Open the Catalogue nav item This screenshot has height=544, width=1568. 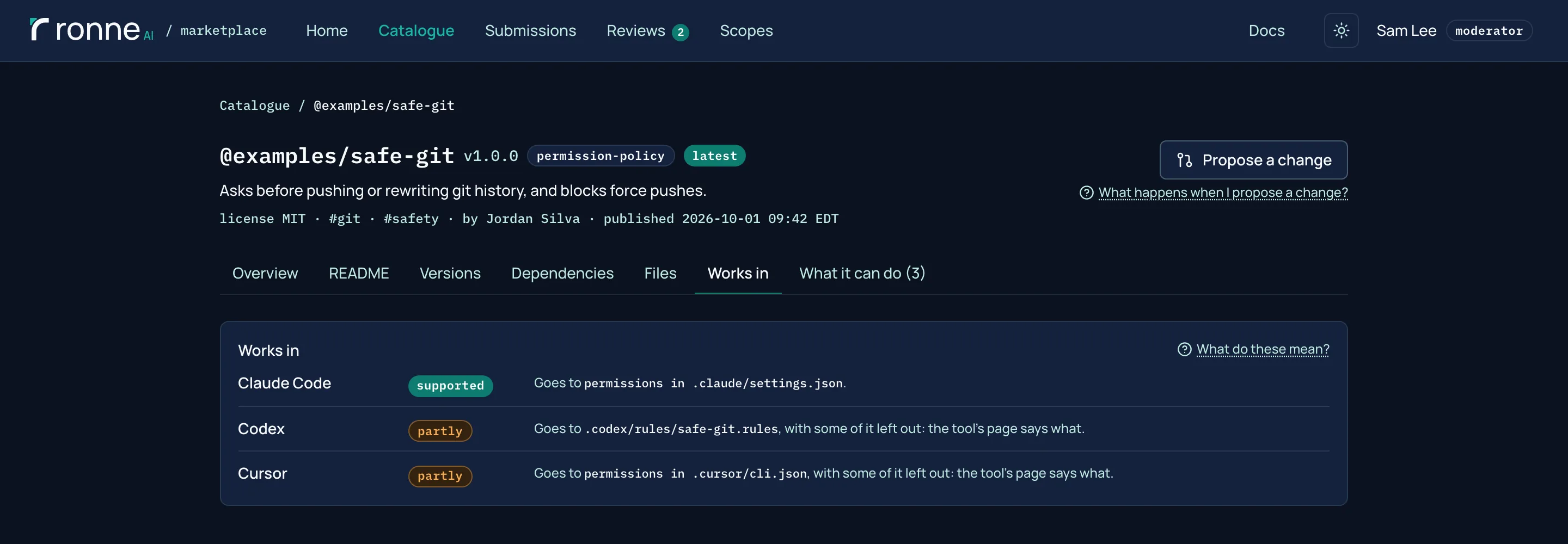click(x=416, y=30)
